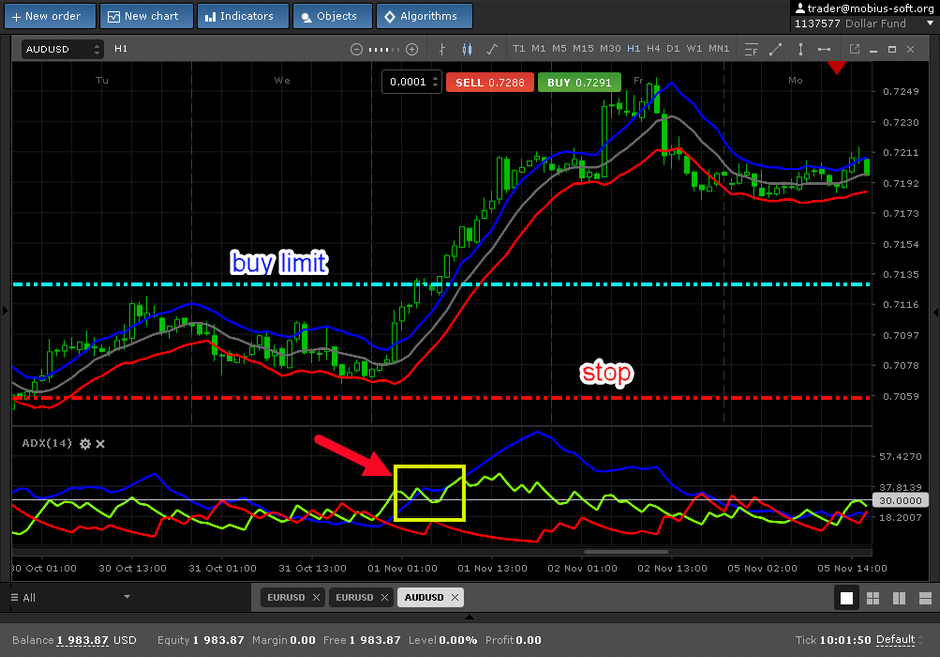Image resolution: width=940 pixels, height=657 pixels.
Task: Select the diagonal trend line drawing tool
Action: pos(775,49)
